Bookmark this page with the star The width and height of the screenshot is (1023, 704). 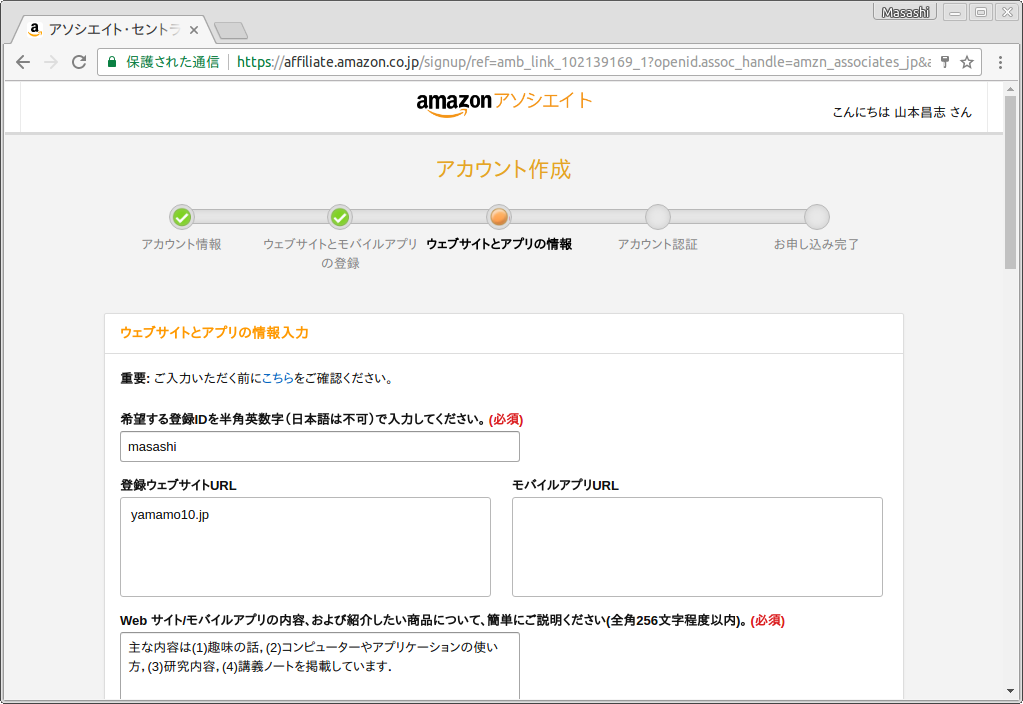[x=967, y=62]
